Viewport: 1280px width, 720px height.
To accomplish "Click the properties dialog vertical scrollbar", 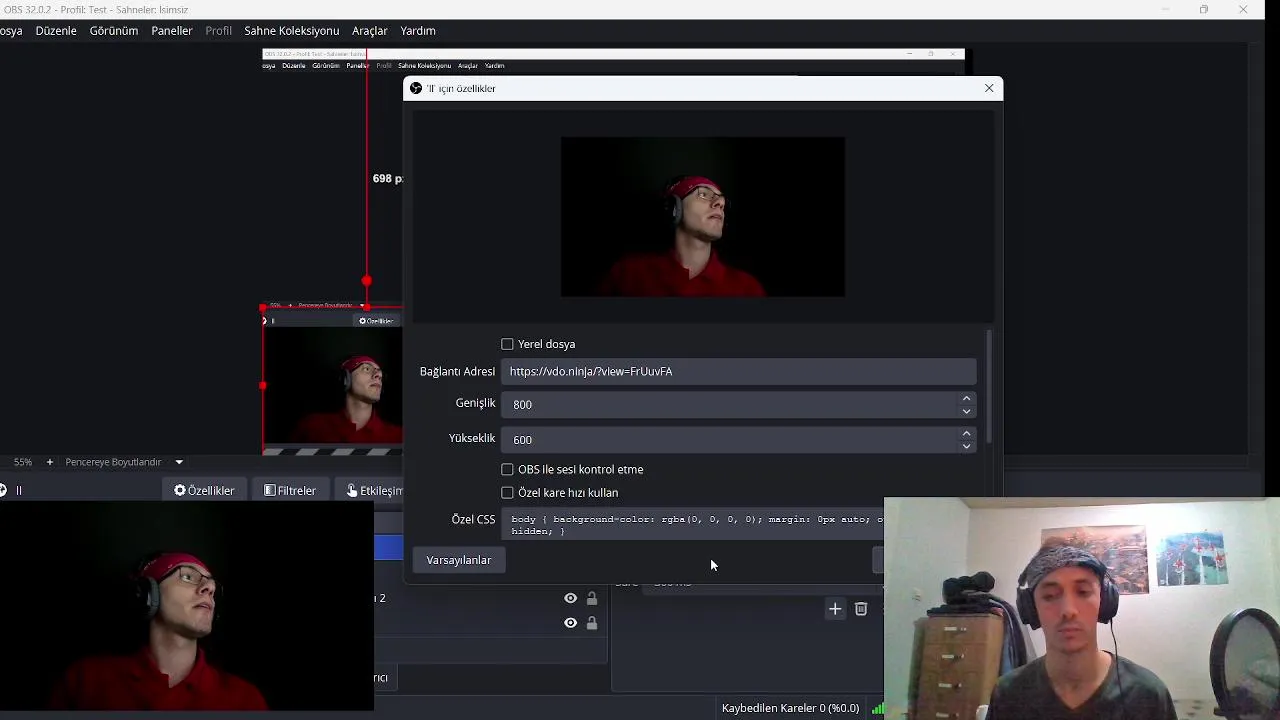I will [x=989, y=388].
